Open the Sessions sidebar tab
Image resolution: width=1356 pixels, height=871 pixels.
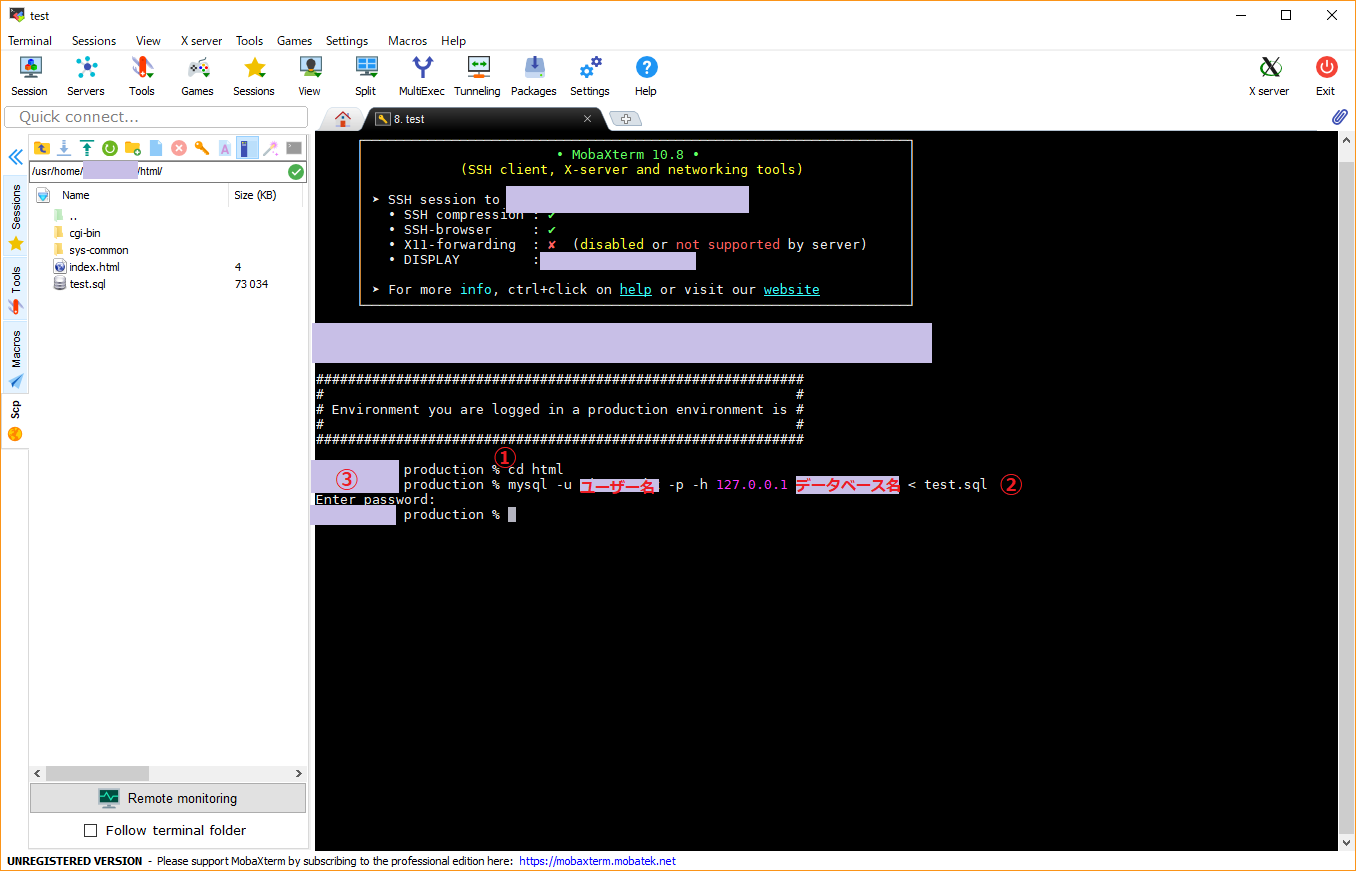click(x=16, y=217)
